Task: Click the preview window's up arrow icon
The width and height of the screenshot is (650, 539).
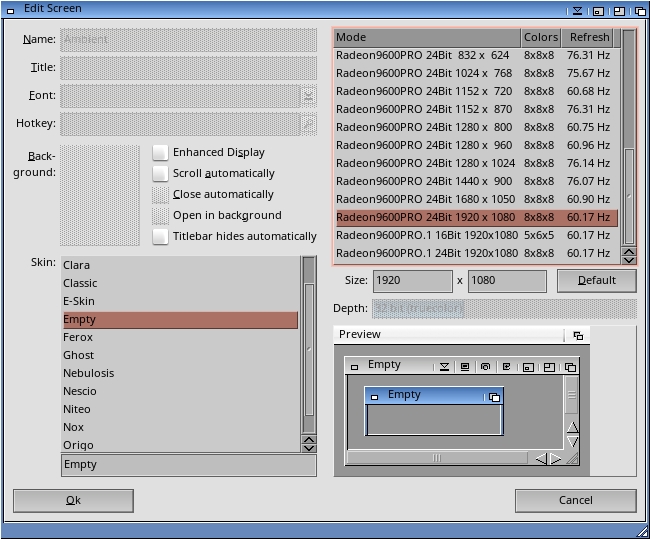Action: click(572, 427)
